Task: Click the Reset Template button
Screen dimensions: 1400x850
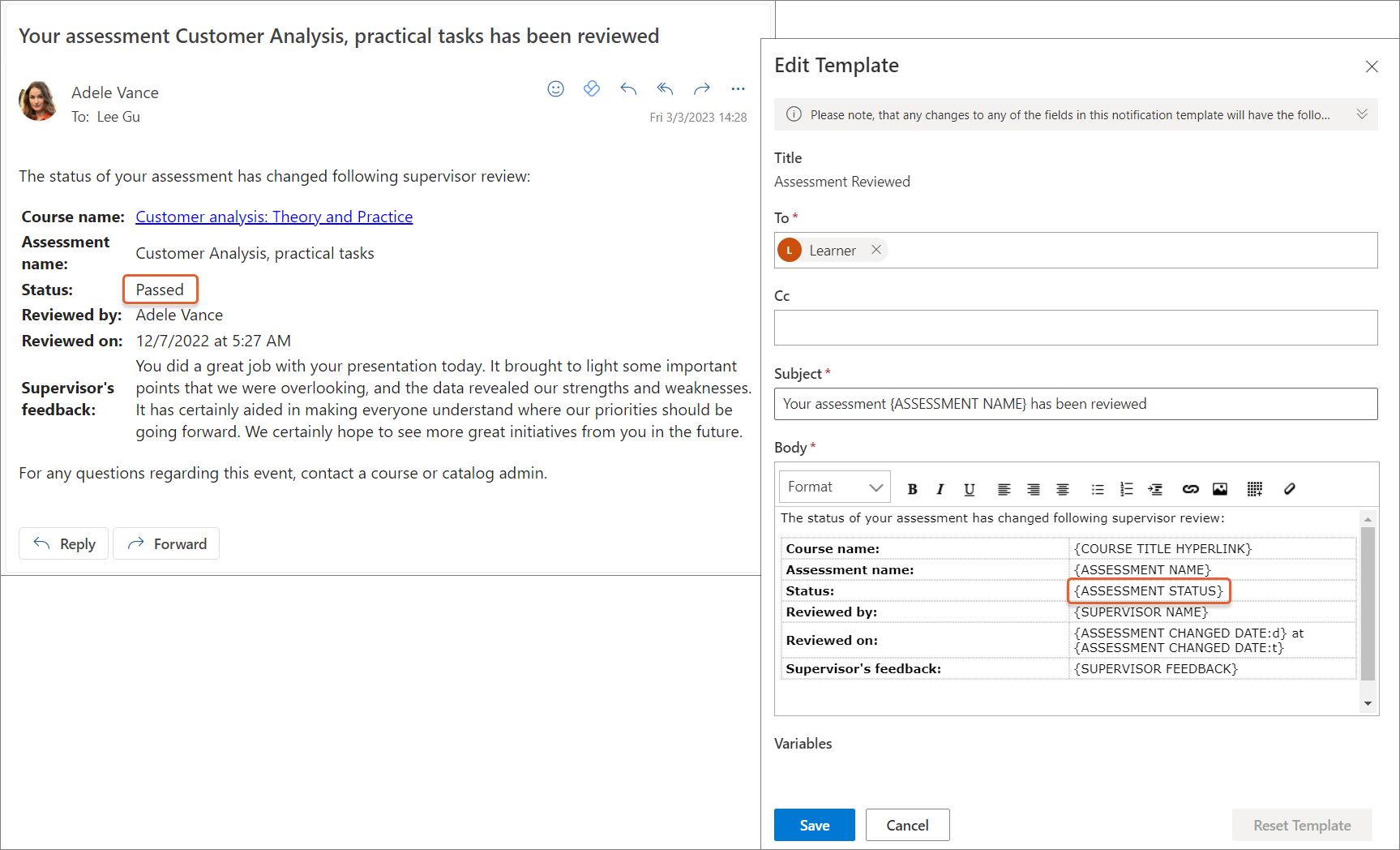Action: click(x=1301, y=825)
